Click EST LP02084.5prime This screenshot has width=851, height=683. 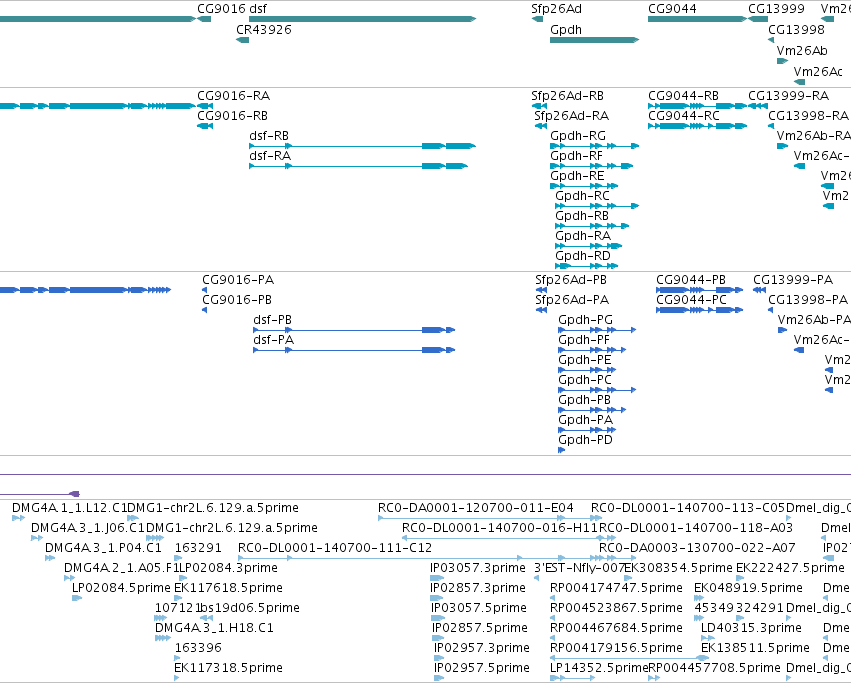(121, 589)
